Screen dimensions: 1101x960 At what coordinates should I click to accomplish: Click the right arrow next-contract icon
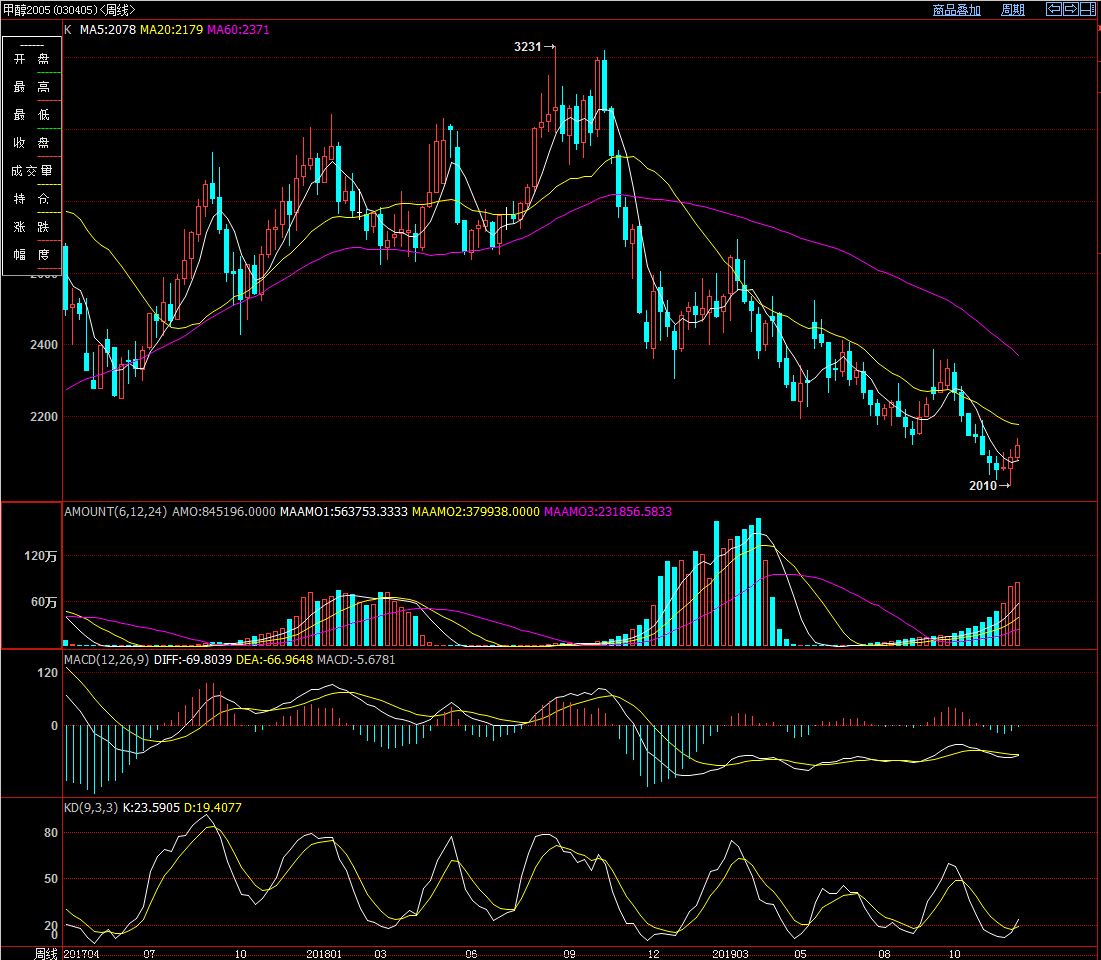1070,9
